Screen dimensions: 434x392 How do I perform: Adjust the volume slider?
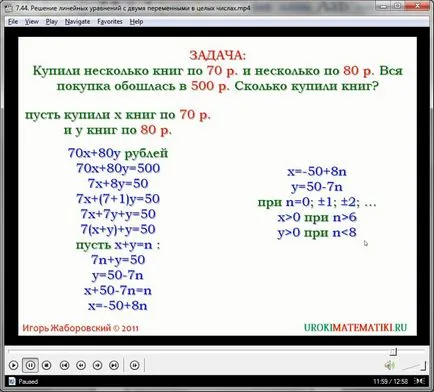pyautogui.click(x=413, y=366)
